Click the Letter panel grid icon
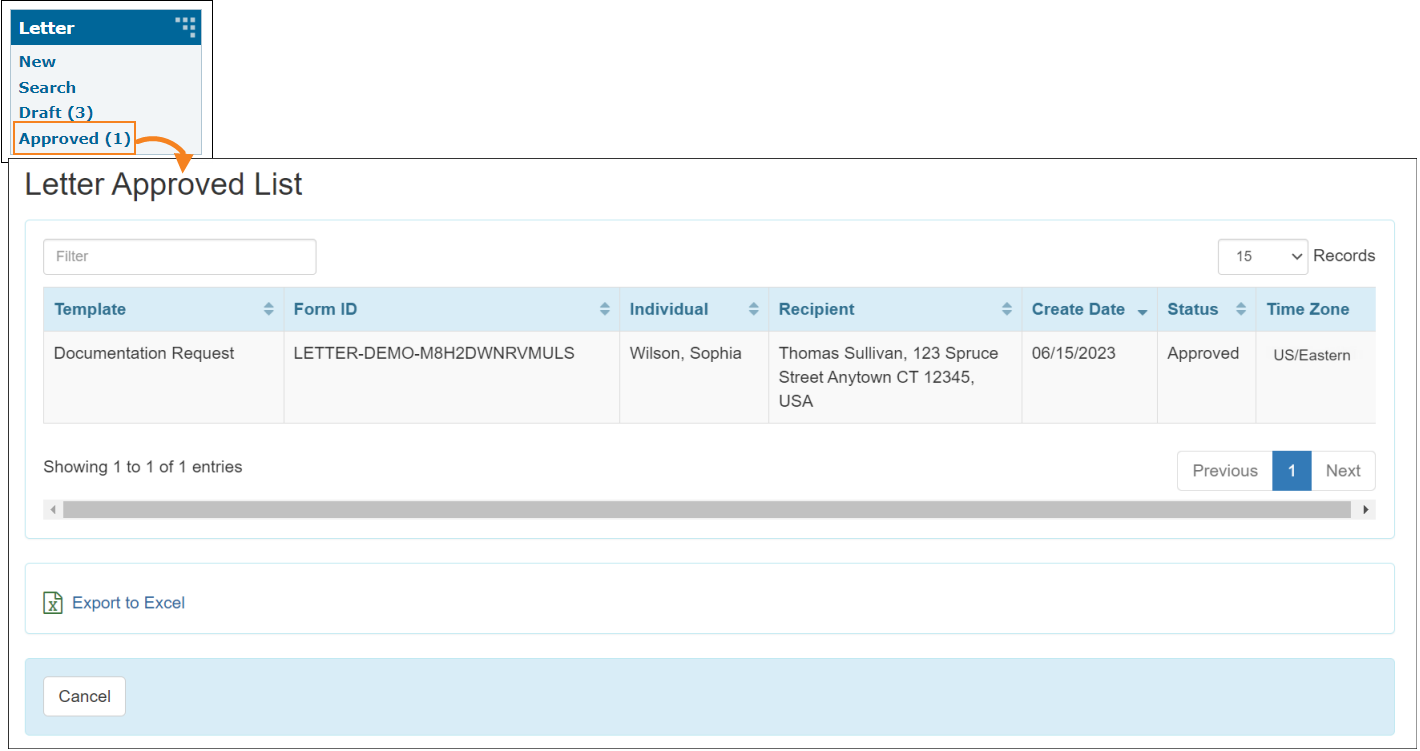 [185, 27]
